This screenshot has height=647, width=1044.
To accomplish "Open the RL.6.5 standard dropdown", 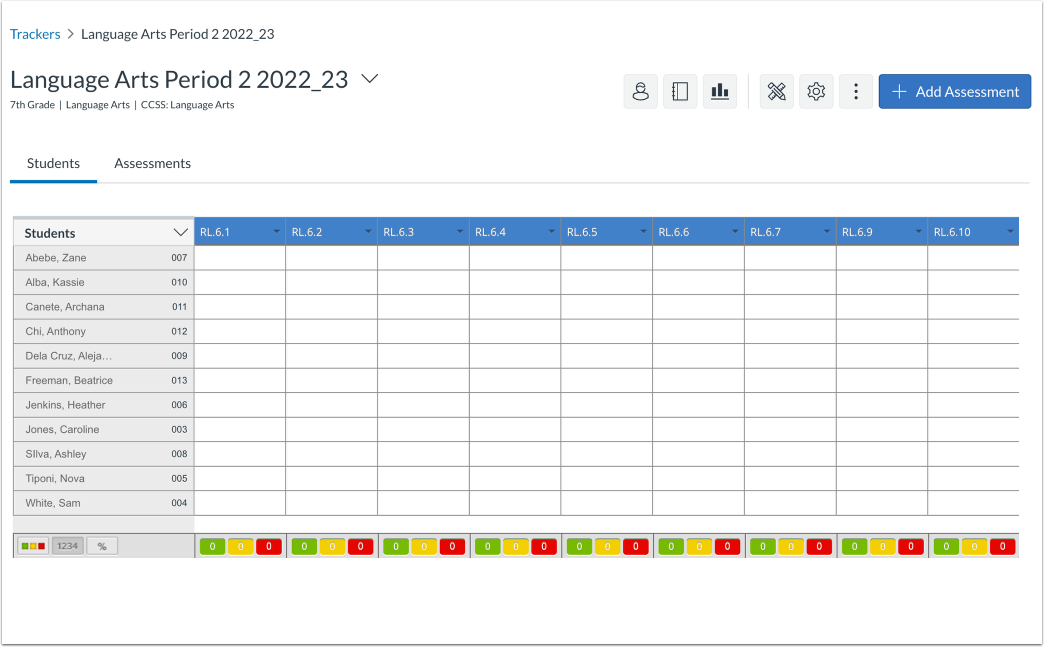I will (x=643, y=231).
